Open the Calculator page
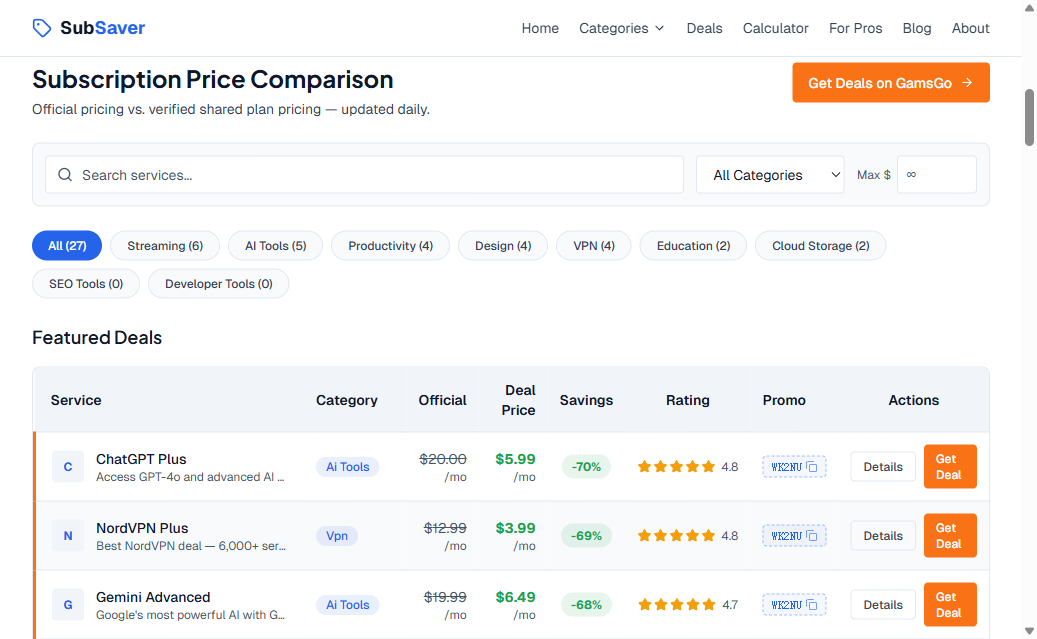Viewport: 1037px width, 639px height. coord(775,28)
